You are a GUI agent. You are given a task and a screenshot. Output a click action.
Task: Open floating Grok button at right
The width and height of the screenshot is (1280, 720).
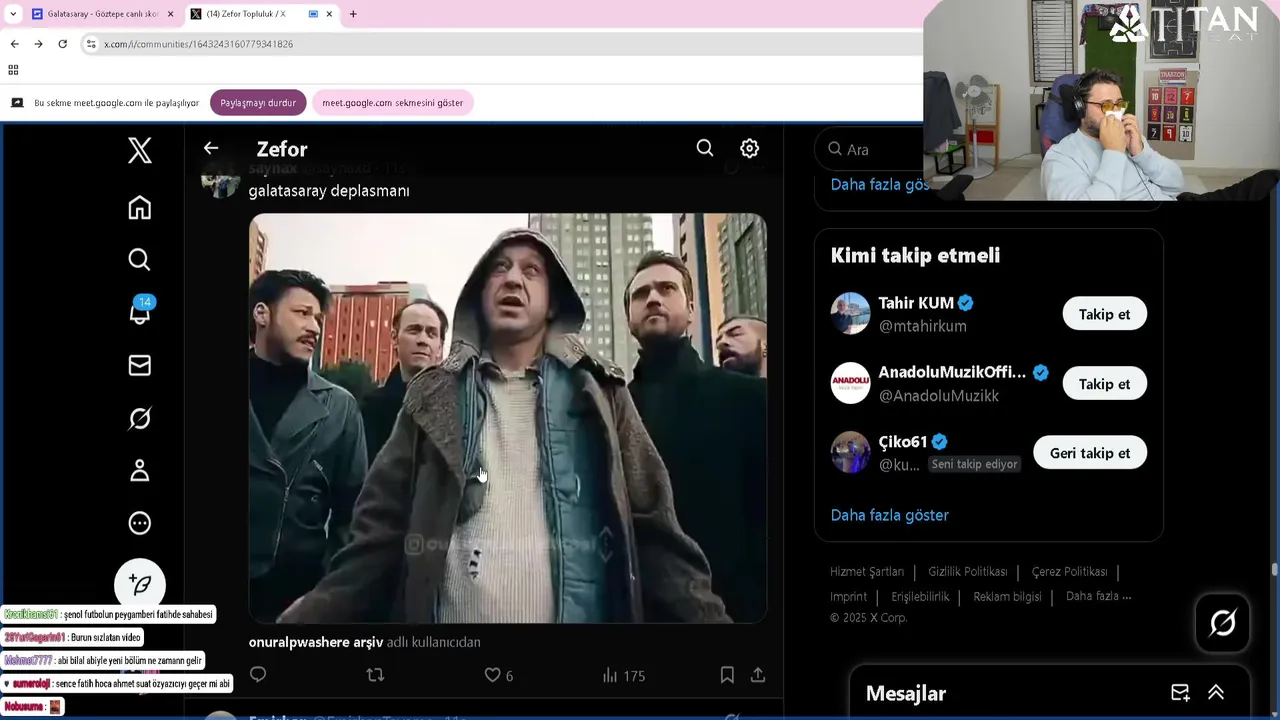tap(1223, 623)
